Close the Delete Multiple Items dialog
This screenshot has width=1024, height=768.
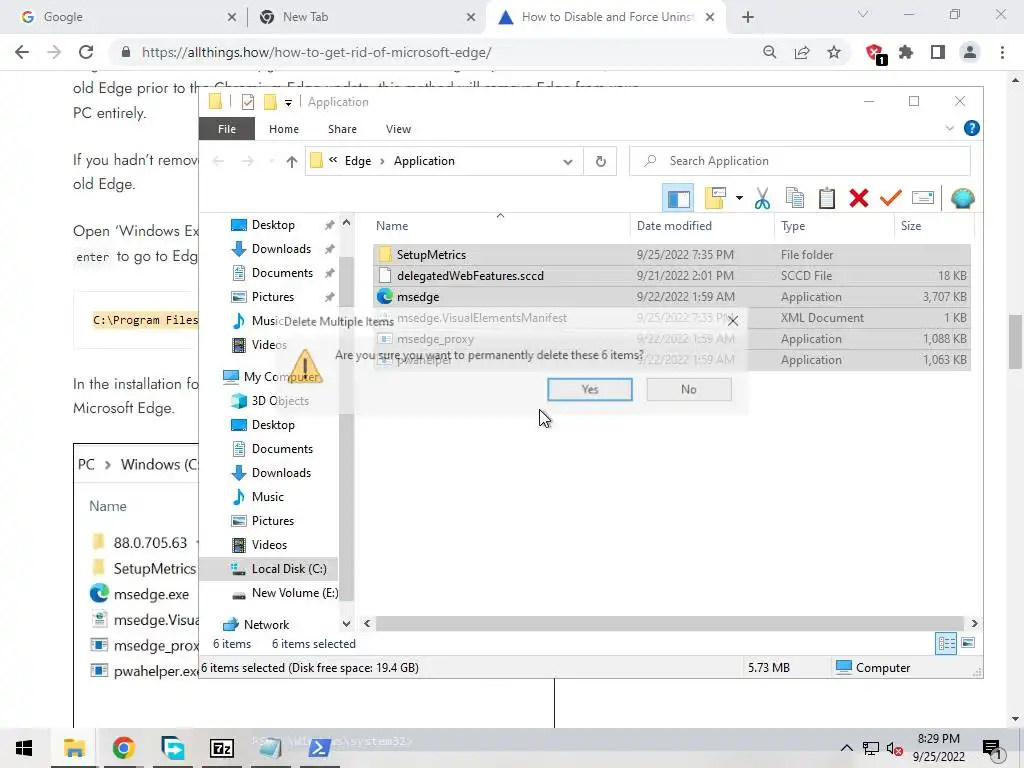pyautogui.click(x=733, y=321)
